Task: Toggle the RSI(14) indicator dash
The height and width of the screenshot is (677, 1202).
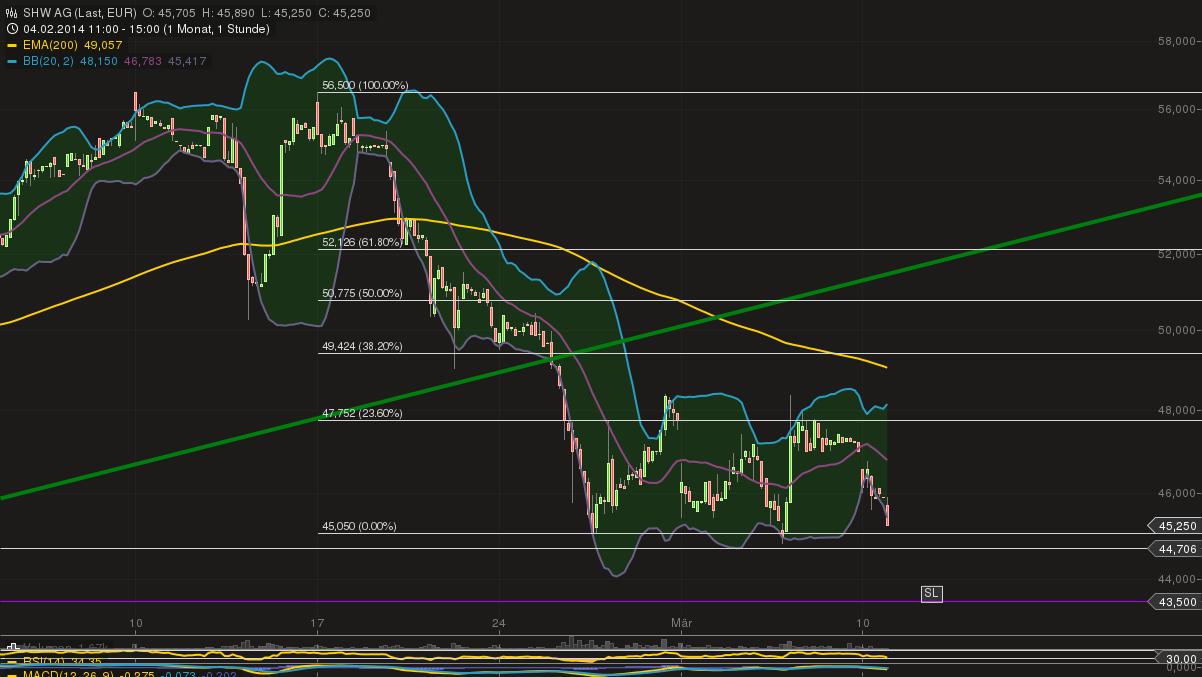Action: [11, 661]
